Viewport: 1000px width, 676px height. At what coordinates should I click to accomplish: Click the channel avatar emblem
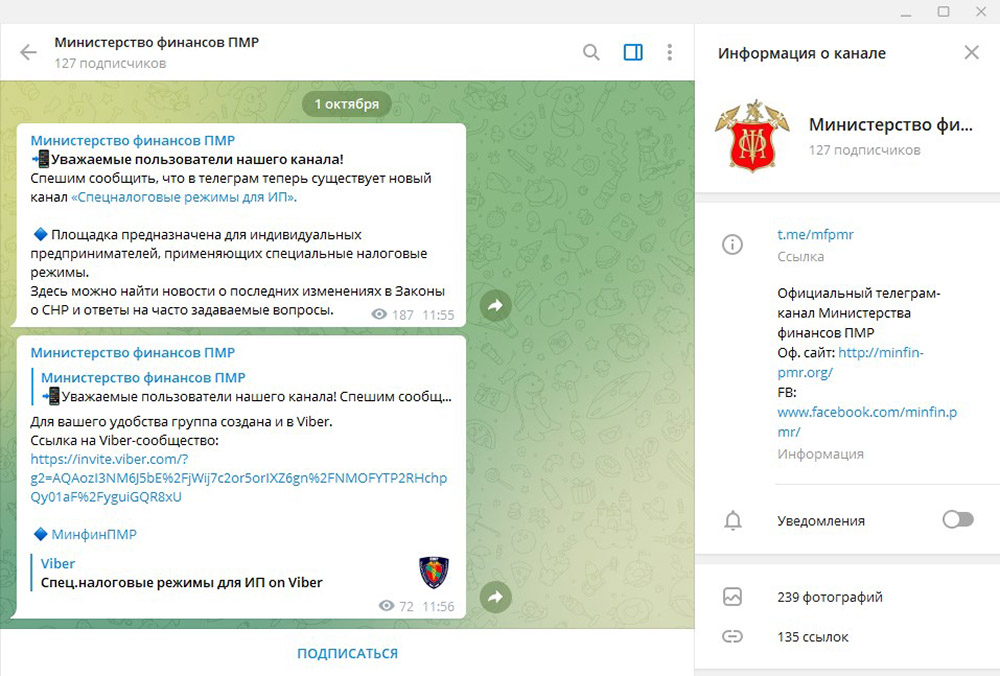click(753, 135)
